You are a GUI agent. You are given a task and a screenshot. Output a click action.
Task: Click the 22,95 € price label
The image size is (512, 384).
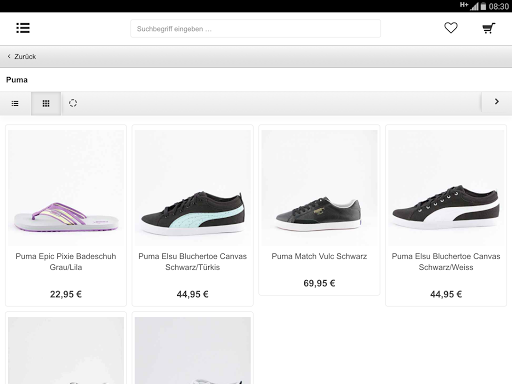66,294
